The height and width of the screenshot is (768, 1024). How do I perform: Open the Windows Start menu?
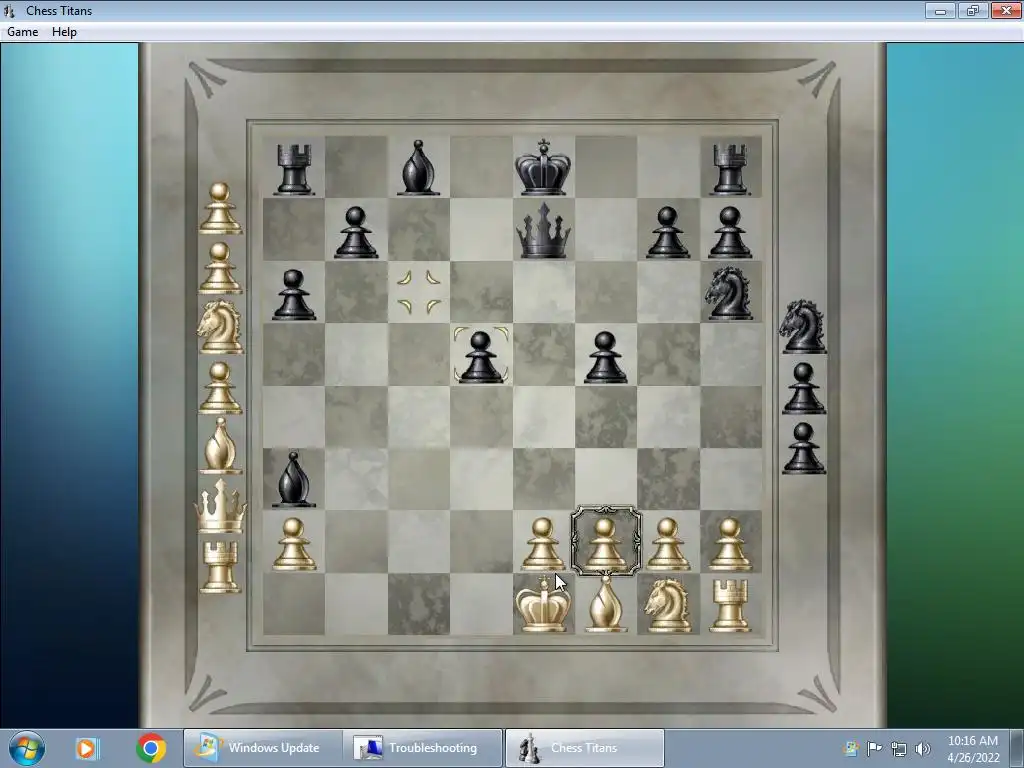point(27,748)
